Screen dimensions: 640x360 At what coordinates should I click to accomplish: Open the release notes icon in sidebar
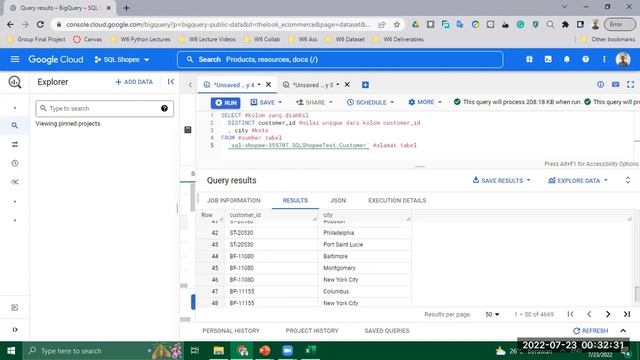point(15,307)
